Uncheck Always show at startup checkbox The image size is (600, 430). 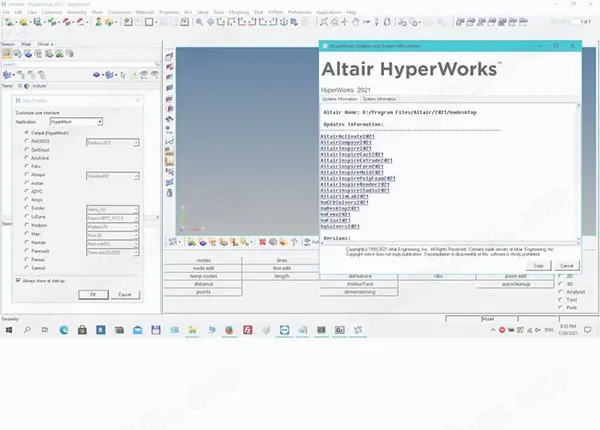point(19,281)
